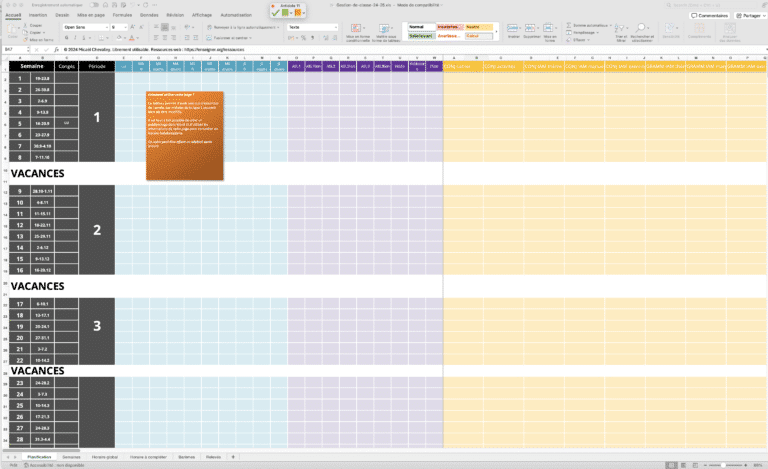768x469 pixels.
Task: Select the Neutre cell style
Action: [x=479, y=27]
